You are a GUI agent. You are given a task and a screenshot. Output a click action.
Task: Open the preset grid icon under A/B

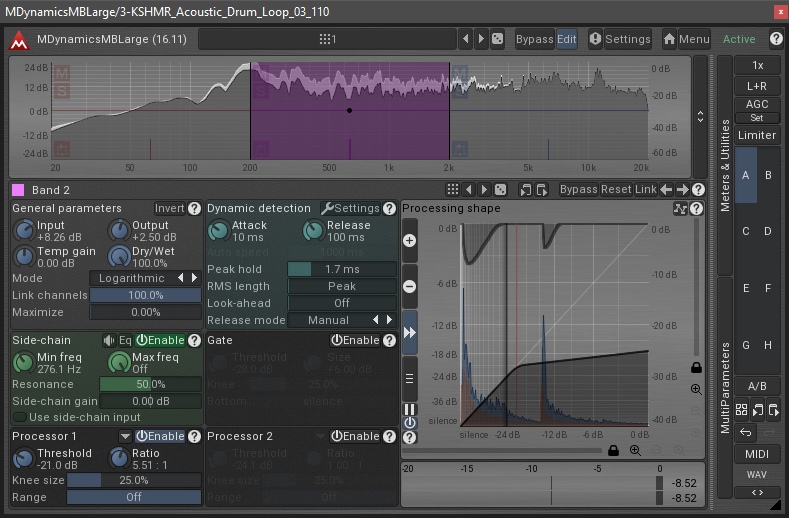pyautogui.click(x=741, y=410)
